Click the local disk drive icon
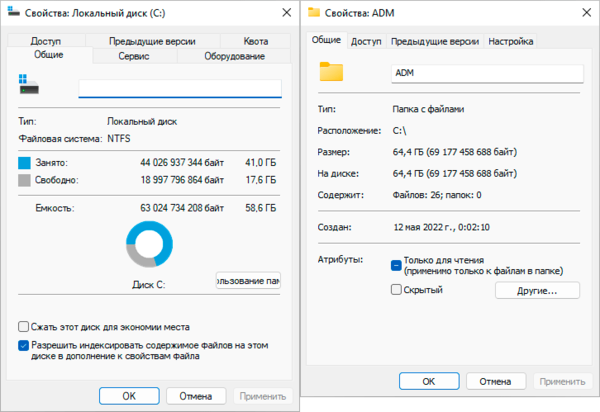 (29, 84)
